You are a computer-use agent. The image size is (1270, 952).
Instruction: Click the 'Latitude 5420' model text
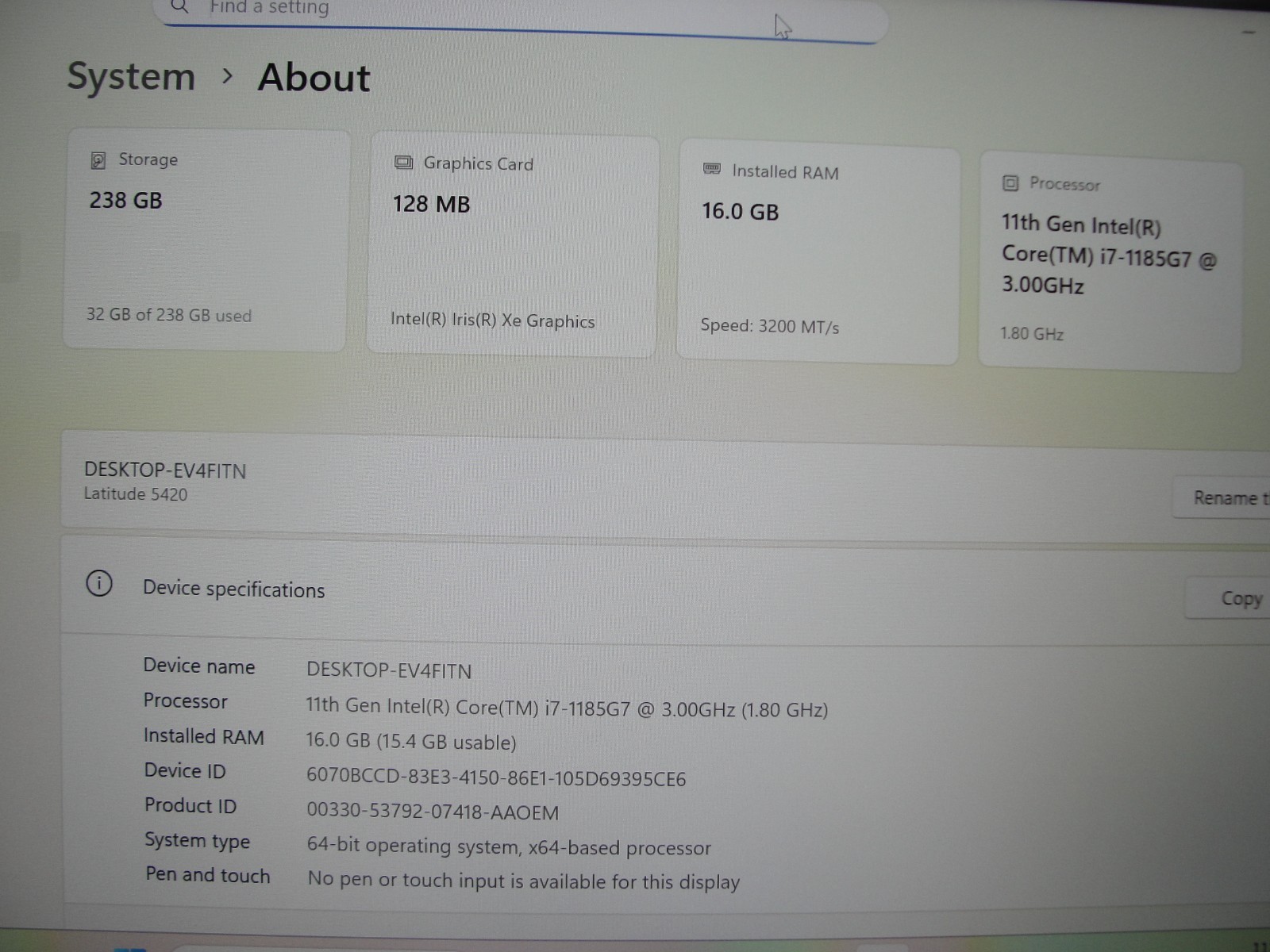click(136, 494)
